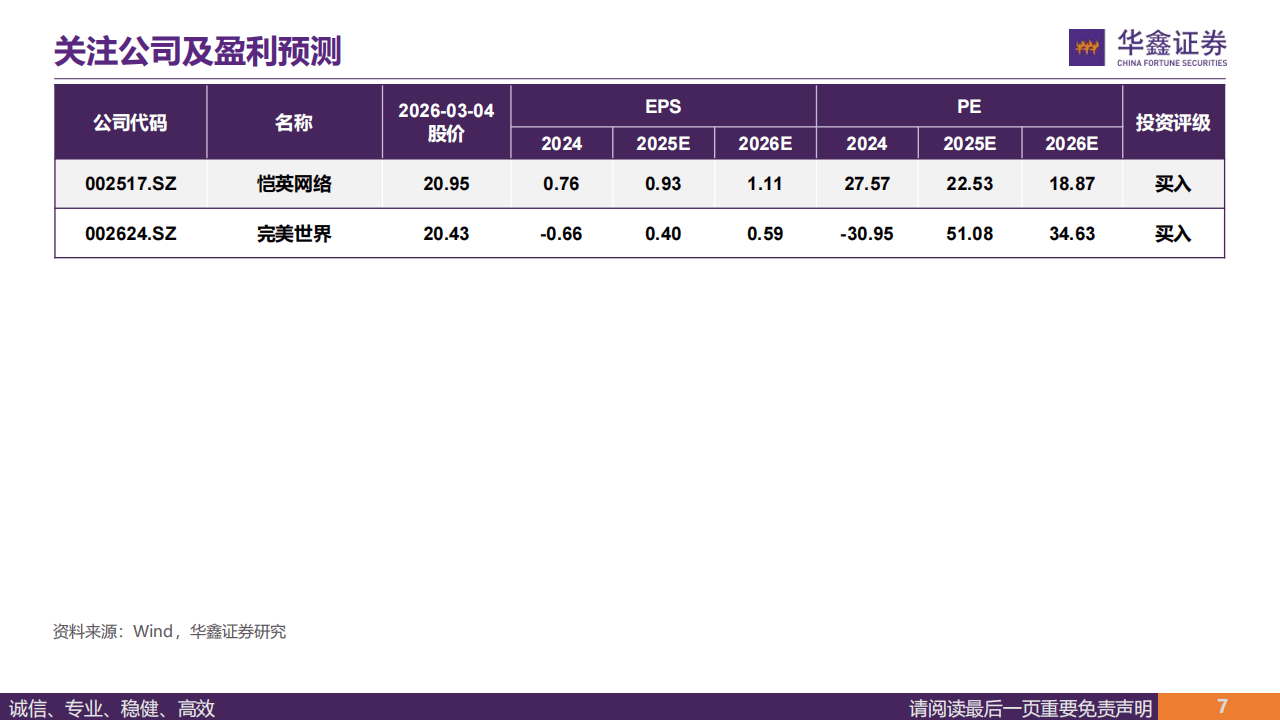Click the -30.95 PE value
This screenshot has height=720, width=1280.
pos(866,234)
